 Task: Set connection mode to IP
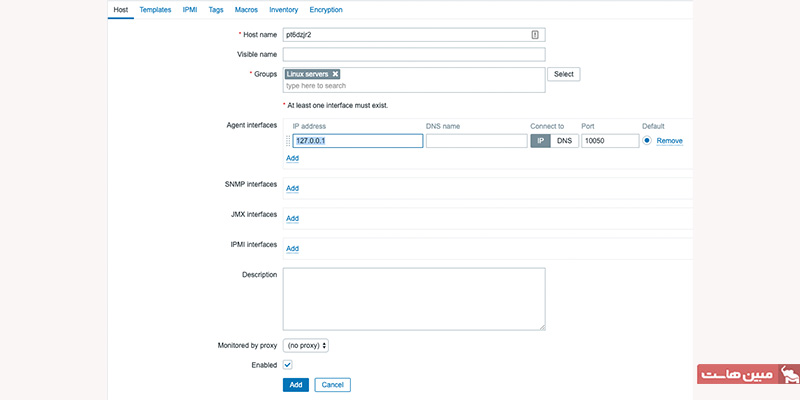pos(541,141)
